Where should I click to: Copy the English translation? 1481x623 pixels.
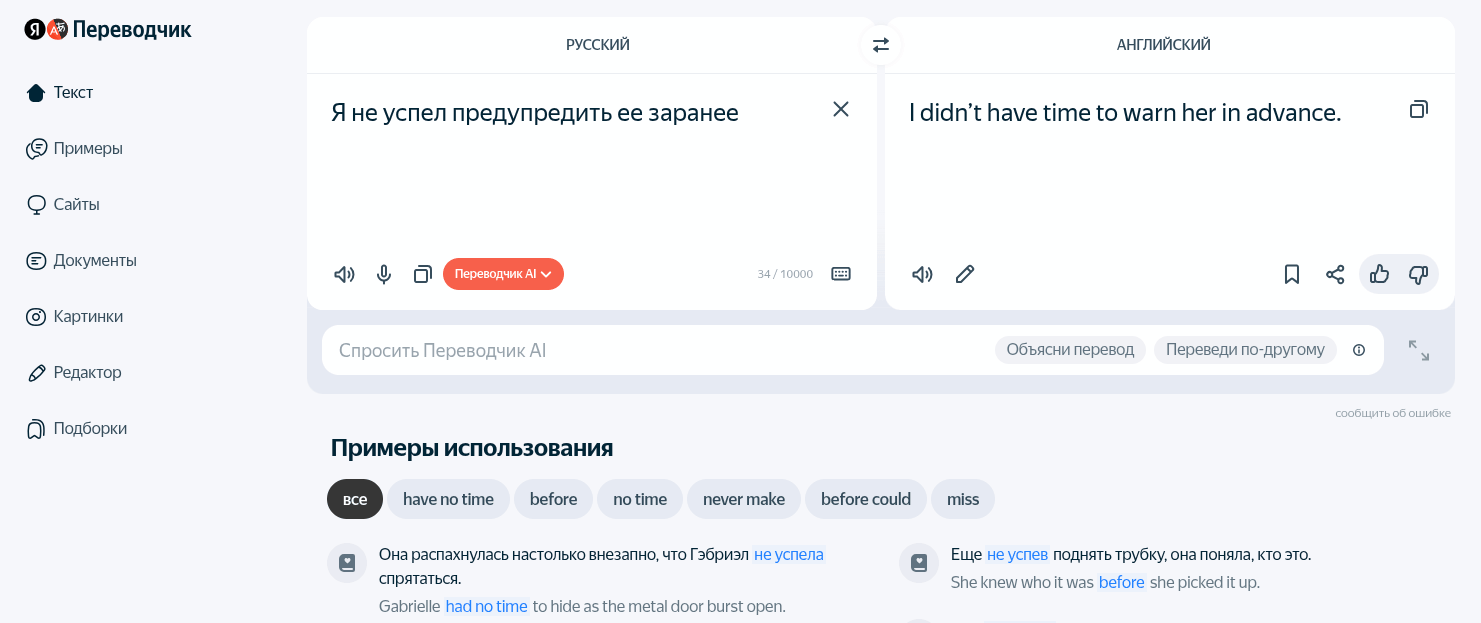[x=1418, y=109]
